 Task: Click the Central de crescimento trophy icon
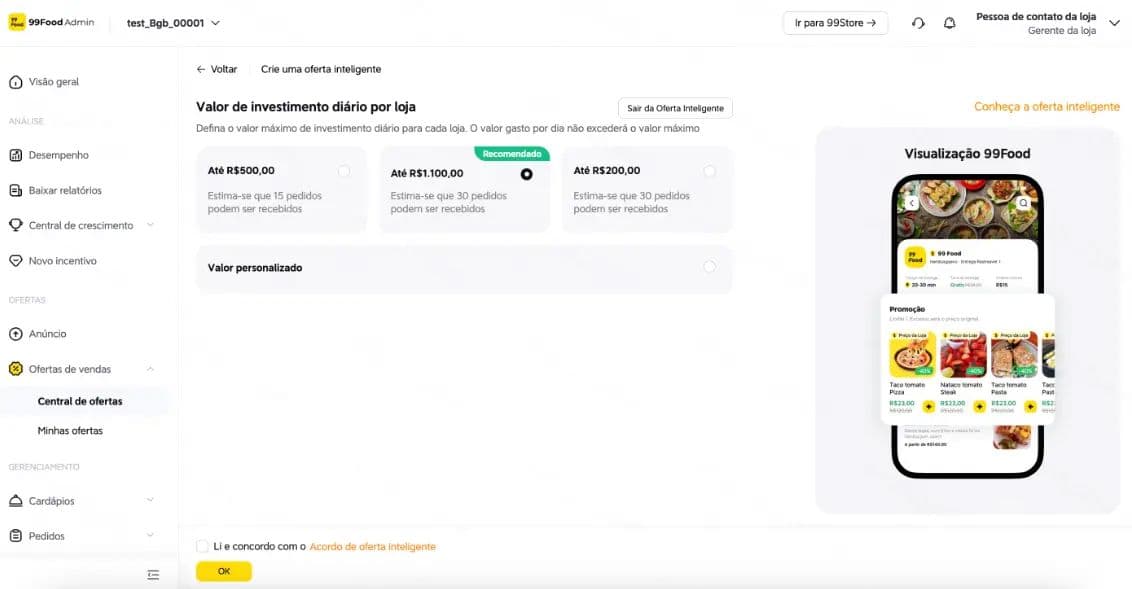15,225
